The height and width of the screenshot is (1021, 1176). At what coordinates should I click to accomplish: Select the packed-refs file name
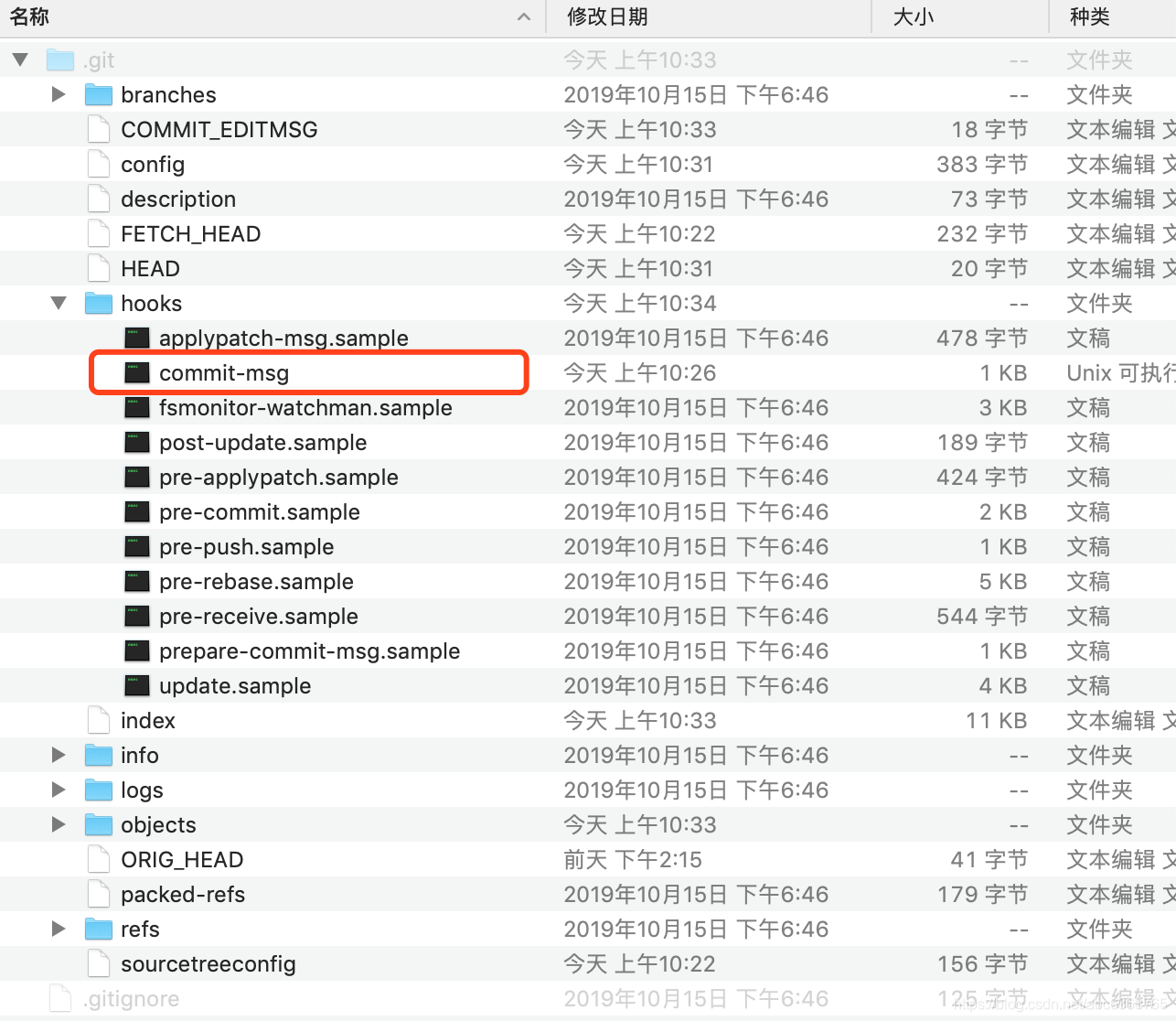point(183,895)
